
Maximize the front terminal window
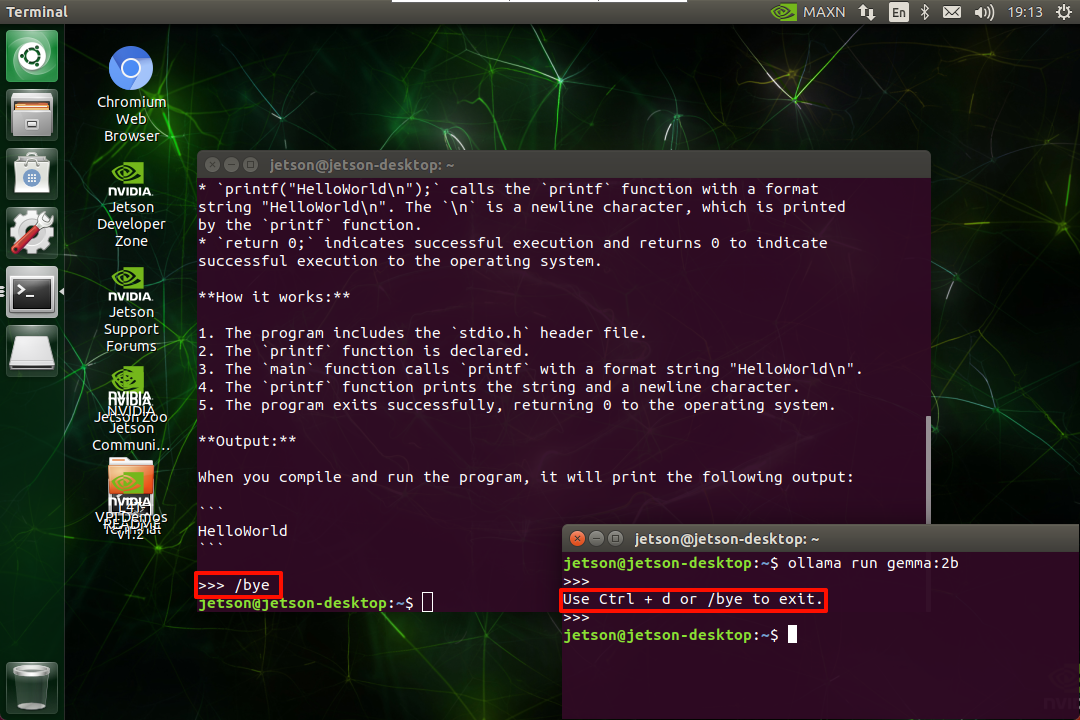point(616,538)
